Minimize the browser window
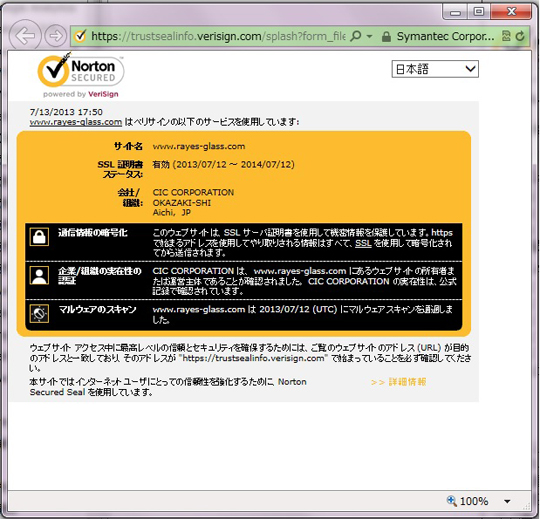This screenshot has width=540, height=519. point(455,12)
